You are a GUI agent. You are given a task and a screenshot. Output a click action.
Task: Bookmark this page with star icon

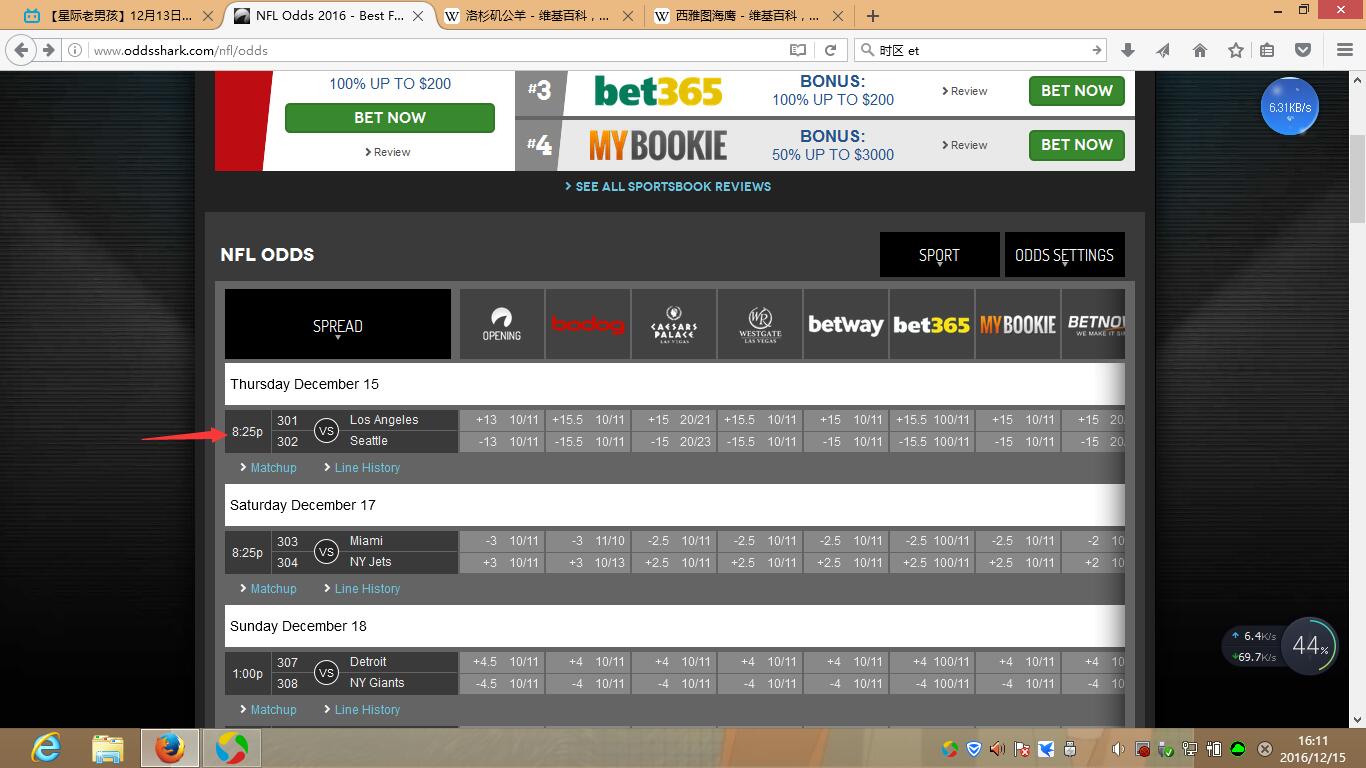coord(1236,50)
